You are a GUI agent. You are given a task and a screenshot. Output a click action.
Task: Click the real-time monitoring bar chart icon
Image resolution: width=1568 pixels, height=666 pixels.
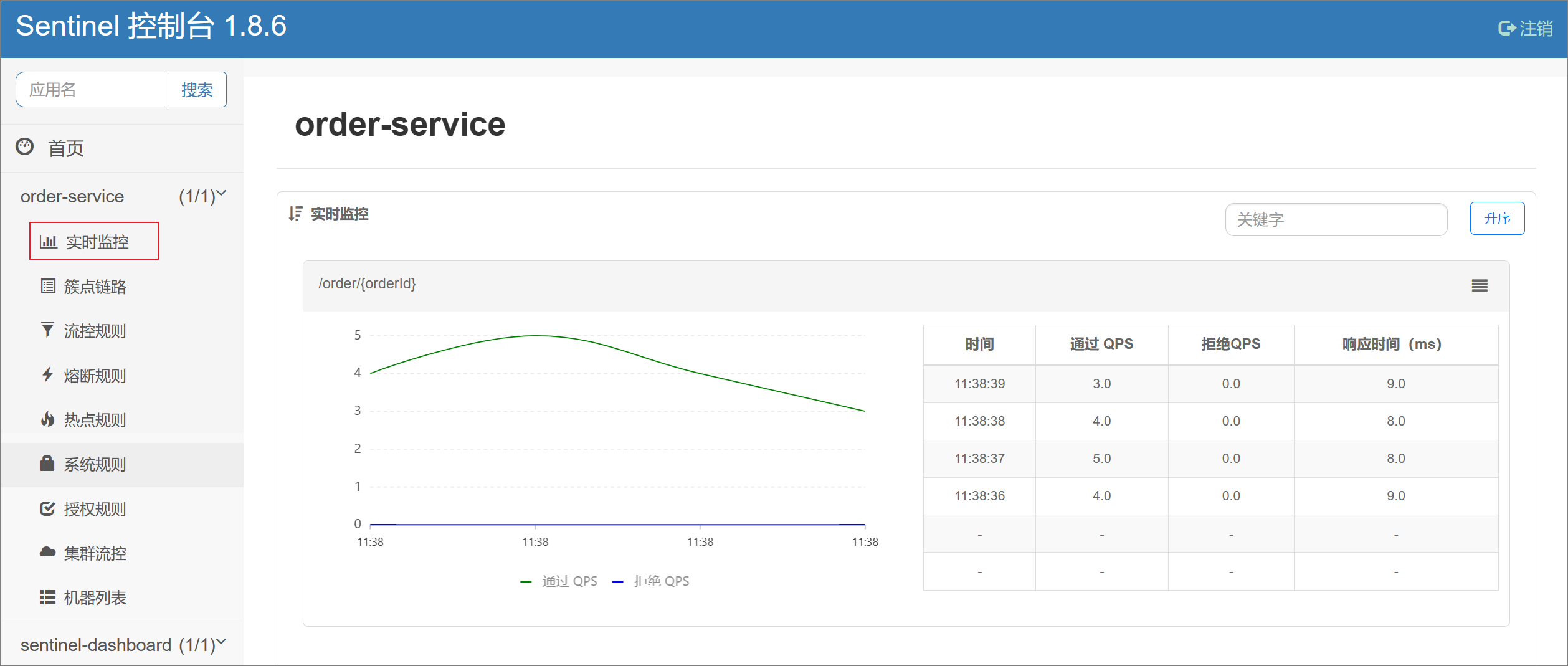pyautogui.click(x=48, y=241)
